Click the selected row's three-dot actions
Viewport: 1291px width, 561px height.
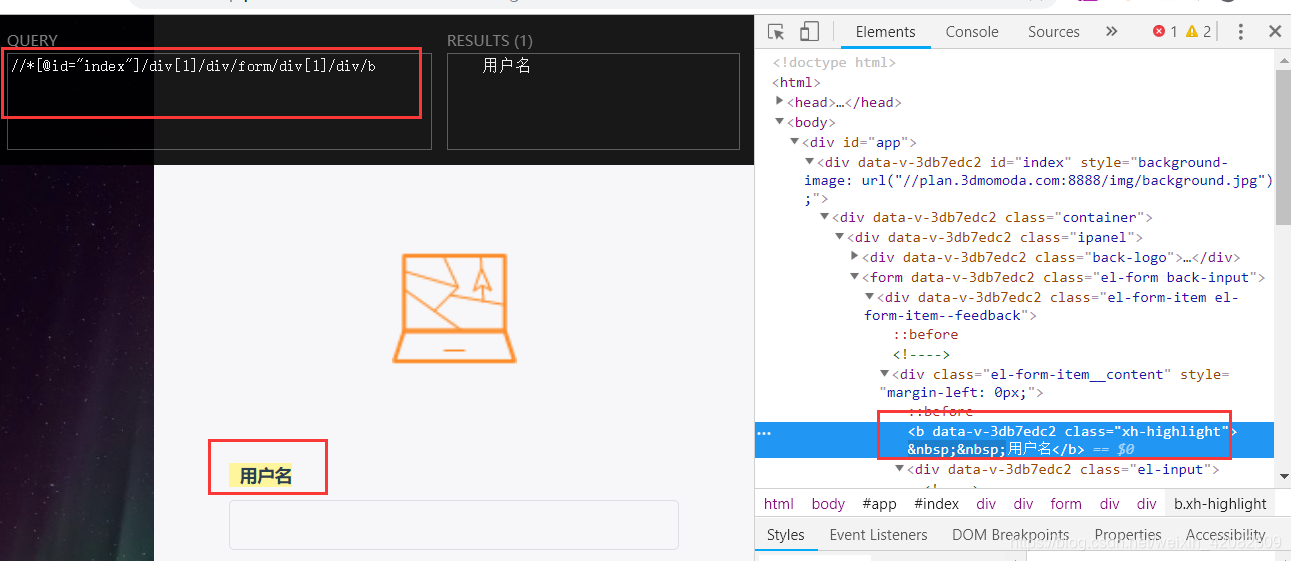tap(765, 433)
